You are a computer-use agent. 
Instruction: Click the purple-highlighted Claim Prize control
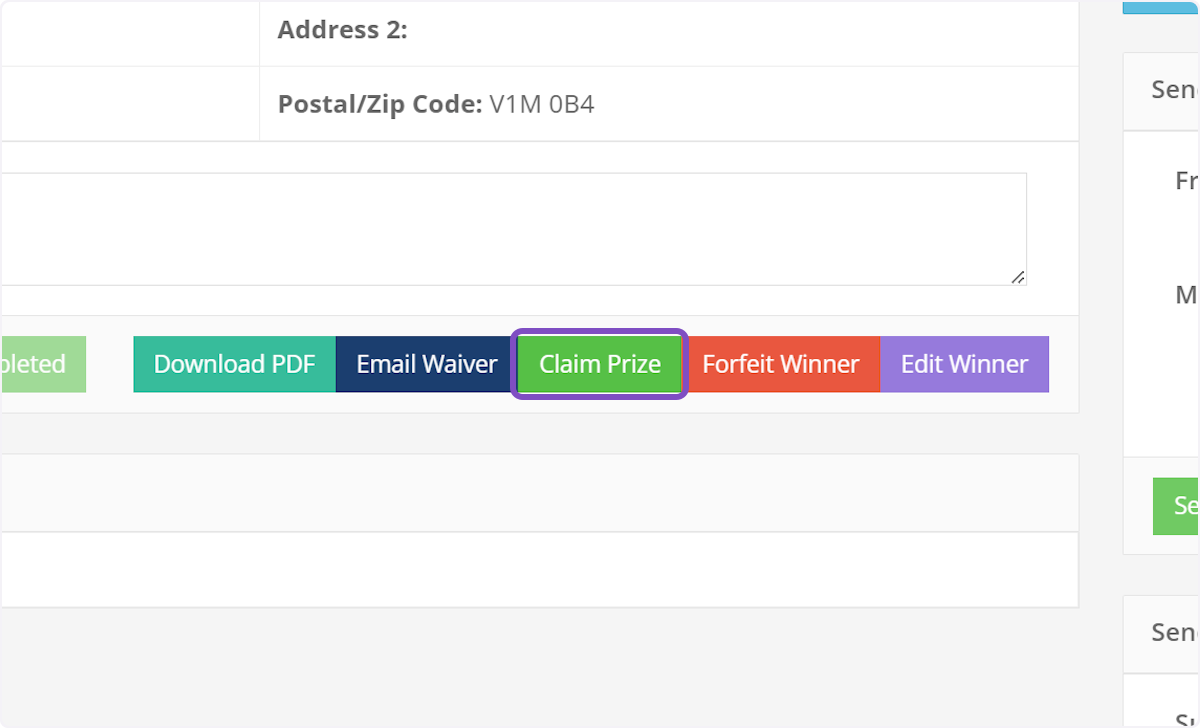(599, 364)
